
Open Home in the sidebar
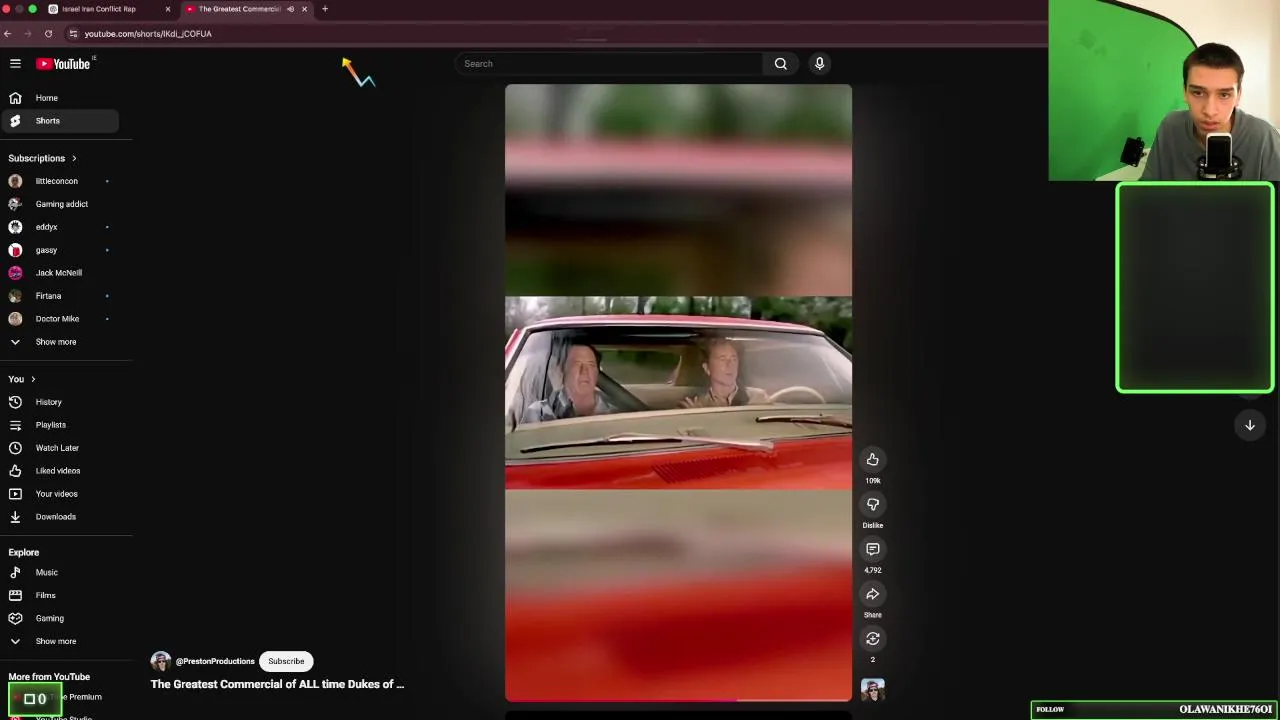point(59,98)
